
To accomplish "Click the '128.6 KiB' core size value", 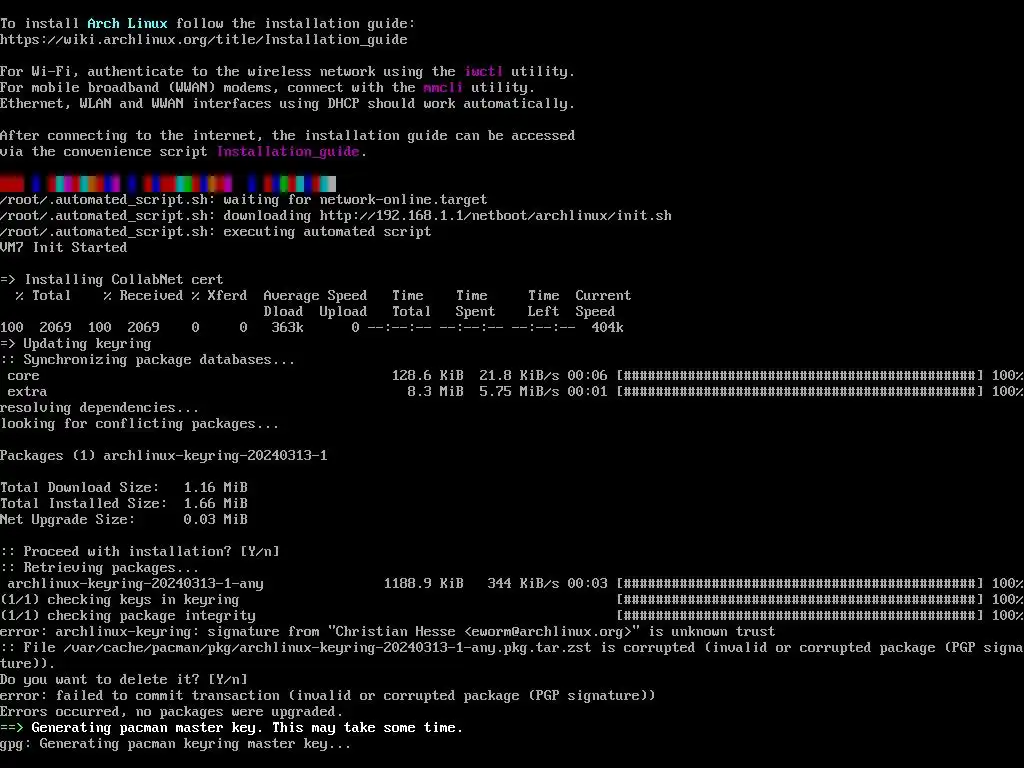I will (428, 376).
